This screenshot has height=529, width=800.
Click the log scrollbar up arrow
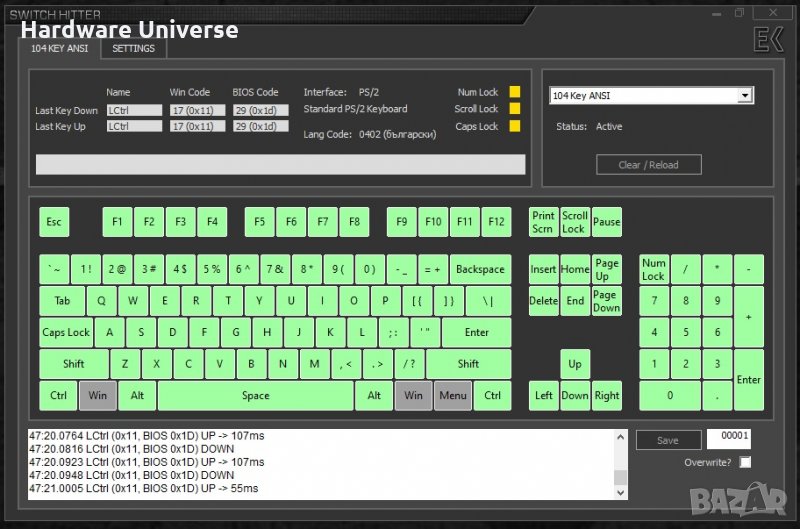click(x=620, y=436)
